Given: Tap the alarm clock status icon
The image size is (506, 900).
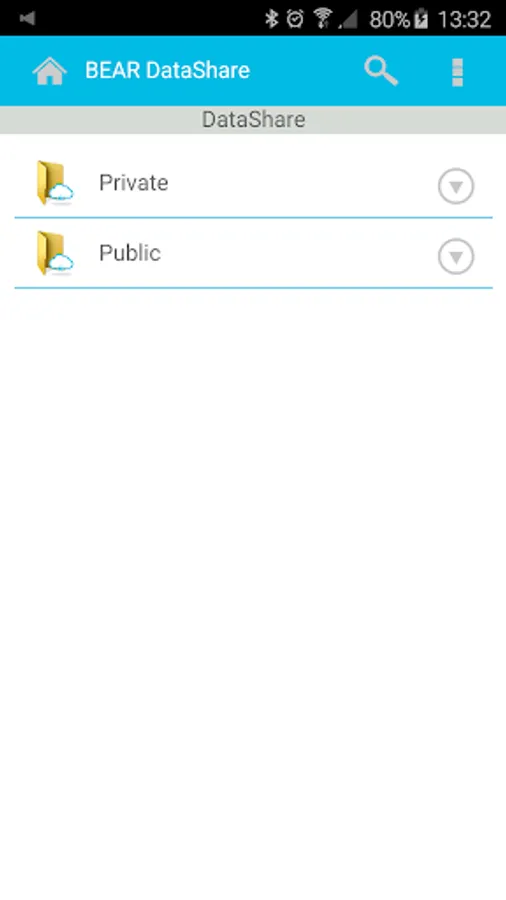Looking at the screenshot, I should click(x=295, y=19).
